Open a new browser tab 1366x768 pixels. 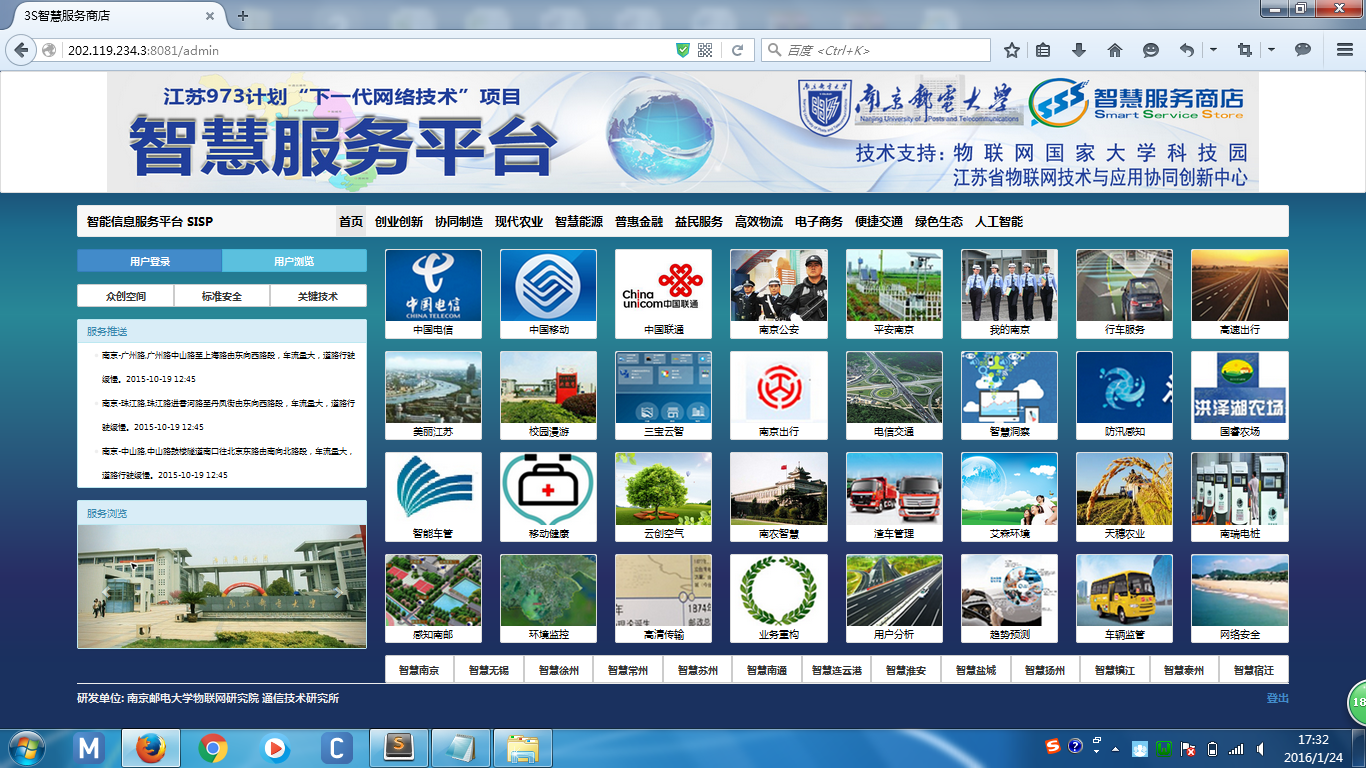point(243,16)
